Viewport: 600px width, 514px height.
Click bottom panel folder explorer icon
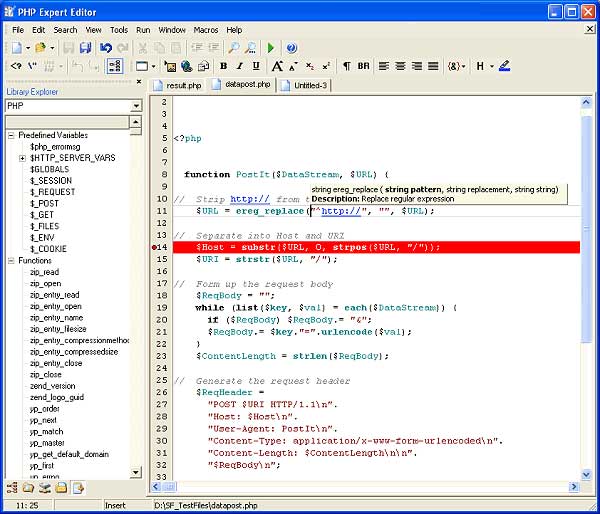[28, 488]
